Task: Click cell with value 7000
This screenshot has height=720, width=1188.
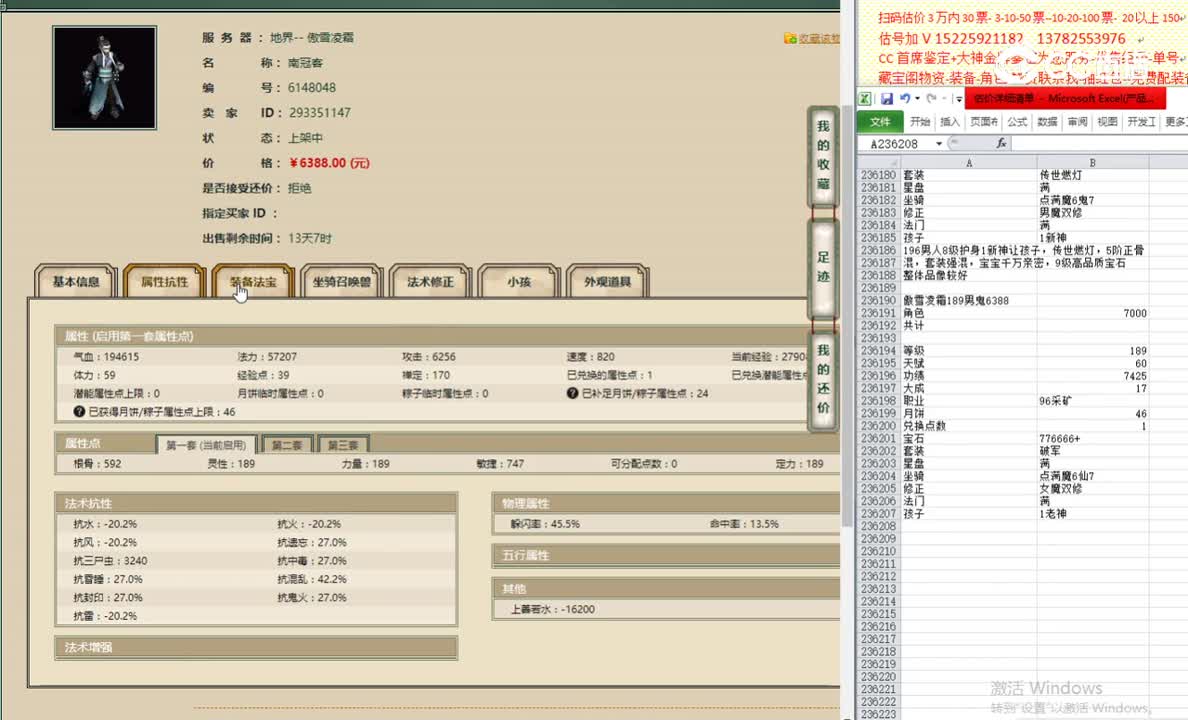Action: [x=1093, y=313]
